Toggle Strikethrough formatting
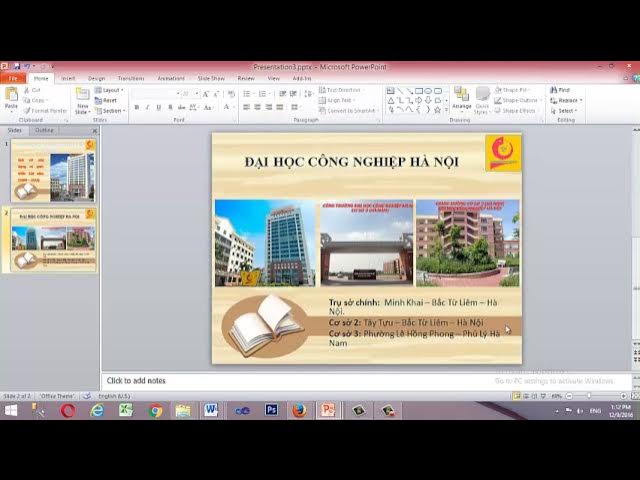The width and height of the screenshot is (640, 480). click(182, 107)
